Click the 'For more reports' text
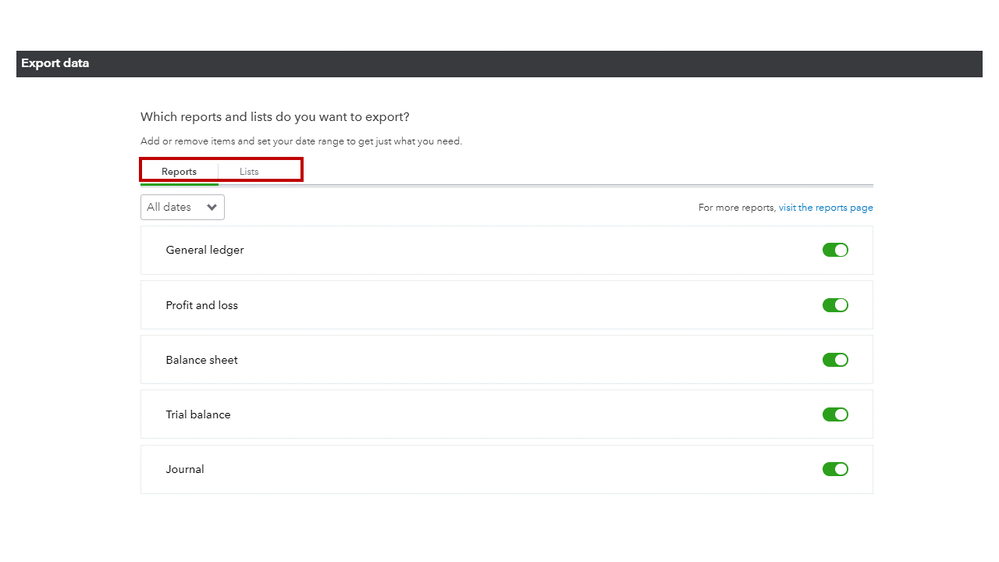 tap(736, 208)
